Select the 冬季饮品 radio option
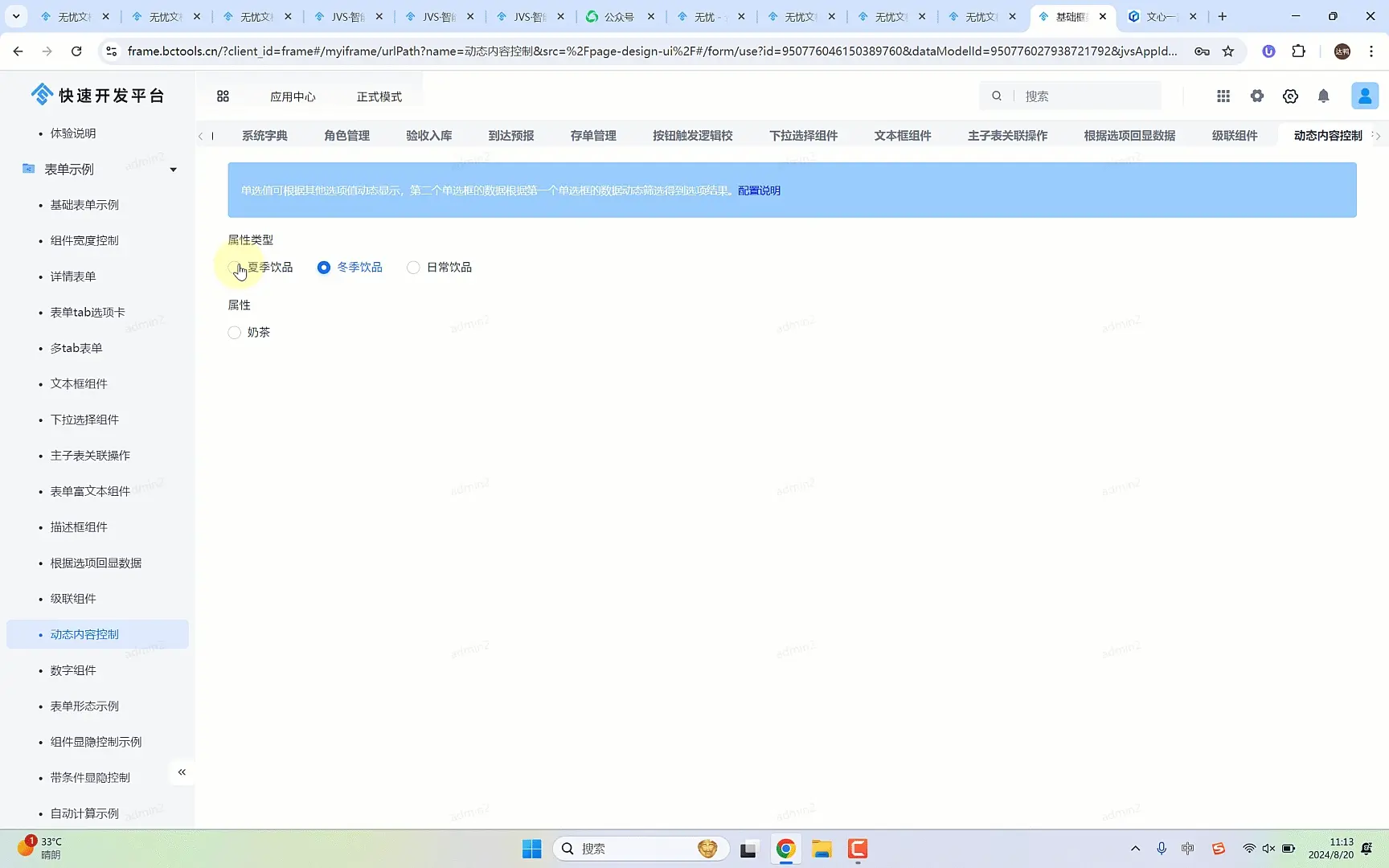 click(350, 267)
